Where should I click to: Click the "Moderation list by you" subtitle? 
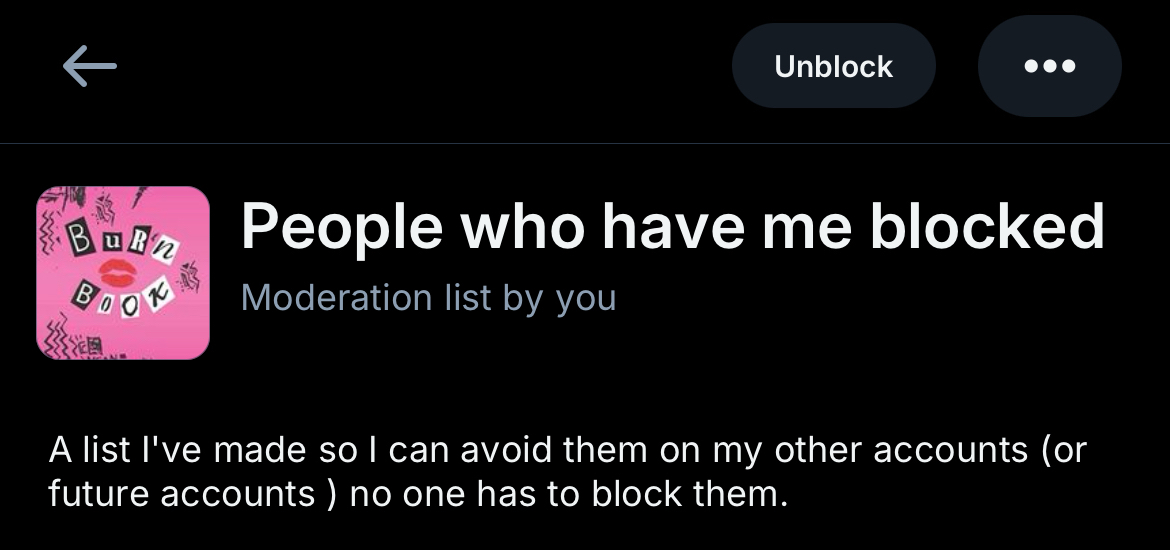pos(428,298)
